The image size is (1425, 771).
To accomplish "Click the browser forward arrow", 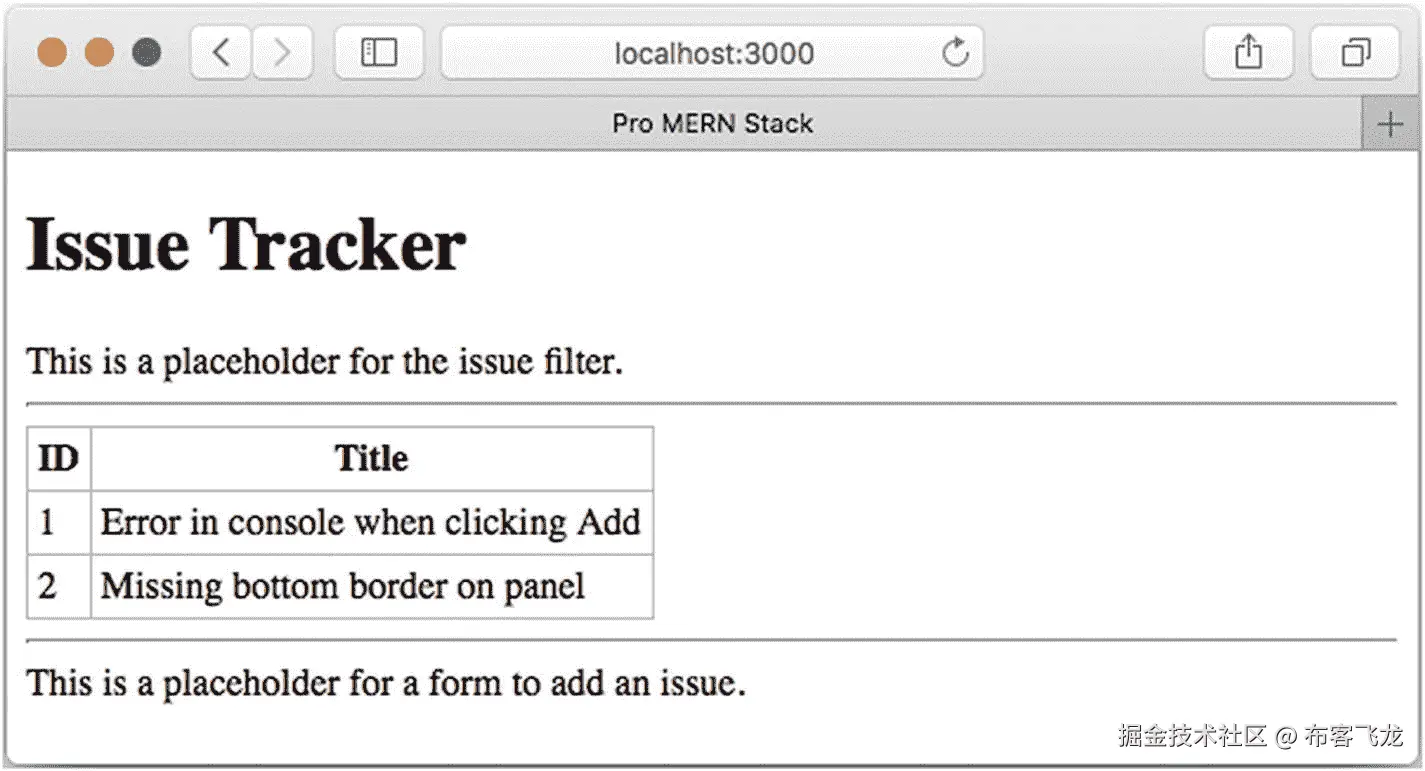I will pyautogui.click(x=282, y=52).
